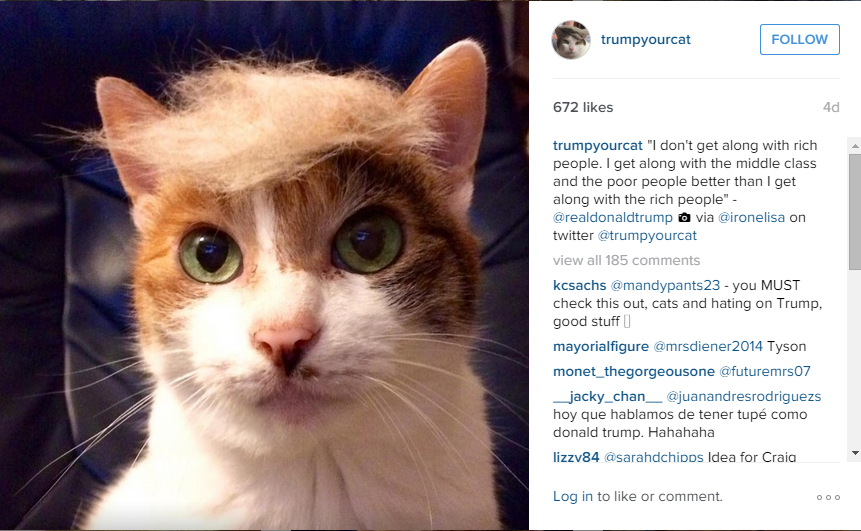This screenshot has width=861, height=531.
Task: Open the trumpyourcat profile avatar
Action: pos(571,40)
